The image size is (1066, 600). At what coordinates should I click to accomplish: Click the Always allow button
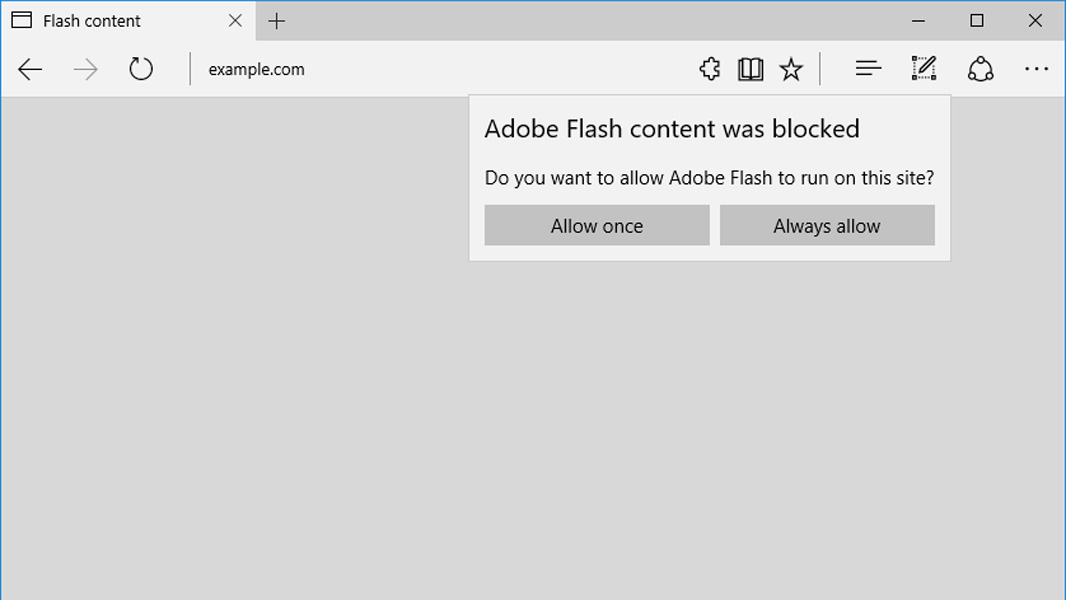(x=827, y=225)
